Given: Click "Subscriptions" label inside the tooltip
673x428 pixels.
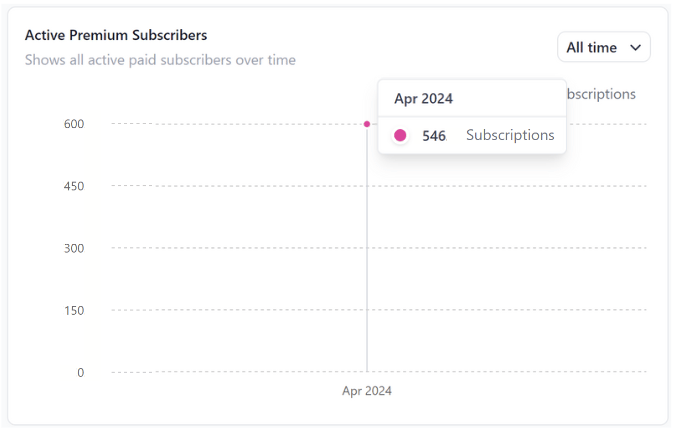Looking at the screenshot, I should click(510, 135).
